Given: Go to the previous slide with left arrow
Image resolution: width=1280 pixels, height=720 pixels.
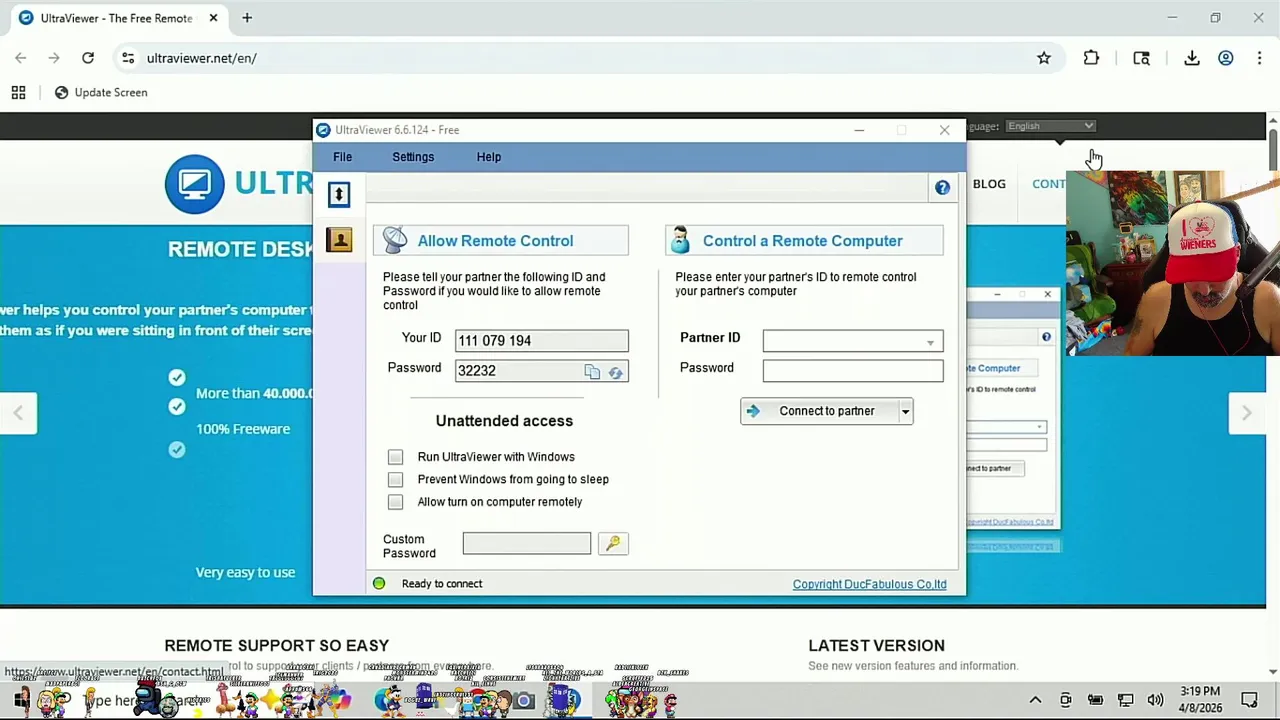Looking at the screenshot, I should click(18, 413).
